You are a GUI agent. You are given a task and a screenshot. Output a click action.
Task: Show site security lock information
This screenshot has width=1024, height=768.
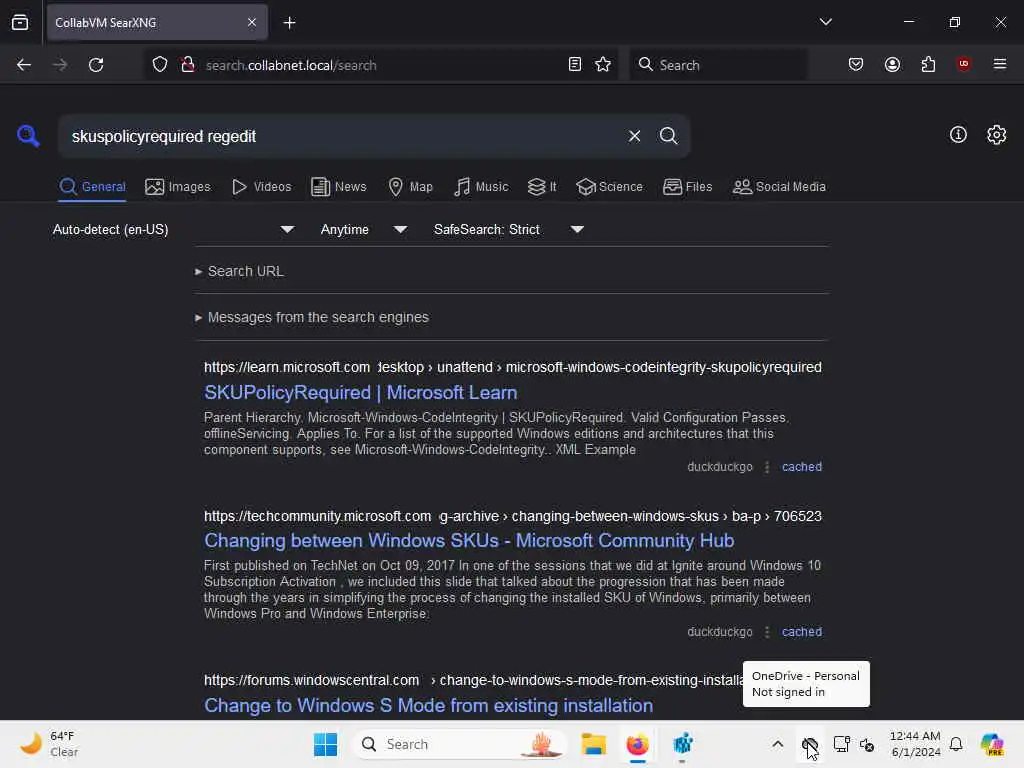point(188,65)
